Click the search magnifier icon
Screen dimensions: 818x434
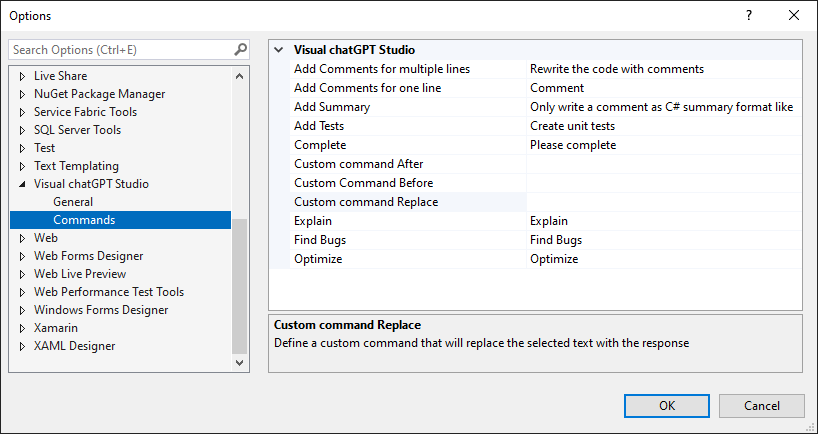point(240,49)
